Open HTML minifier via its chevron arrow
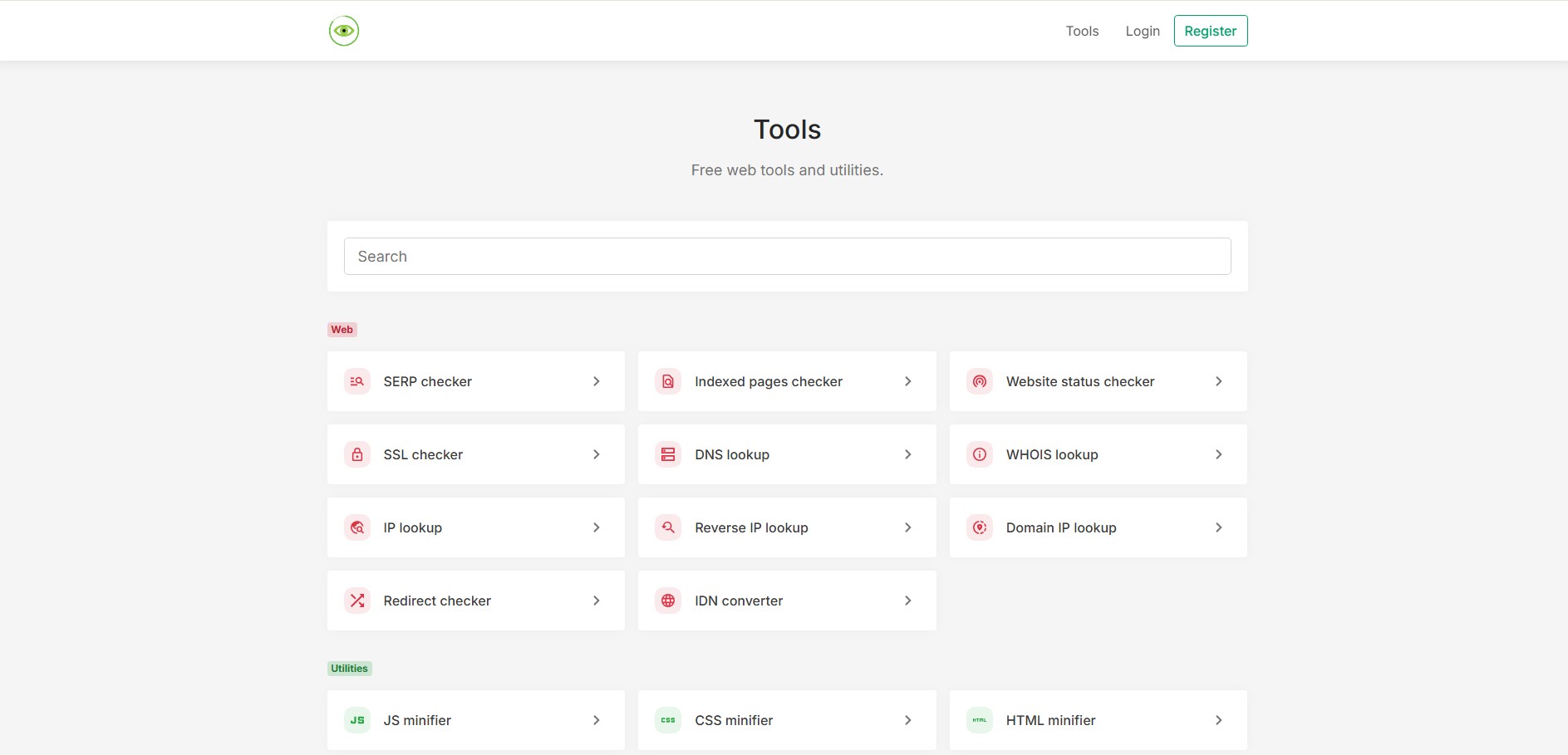The height and width of the screenshot is (755, 1568). pos(1219,720)
